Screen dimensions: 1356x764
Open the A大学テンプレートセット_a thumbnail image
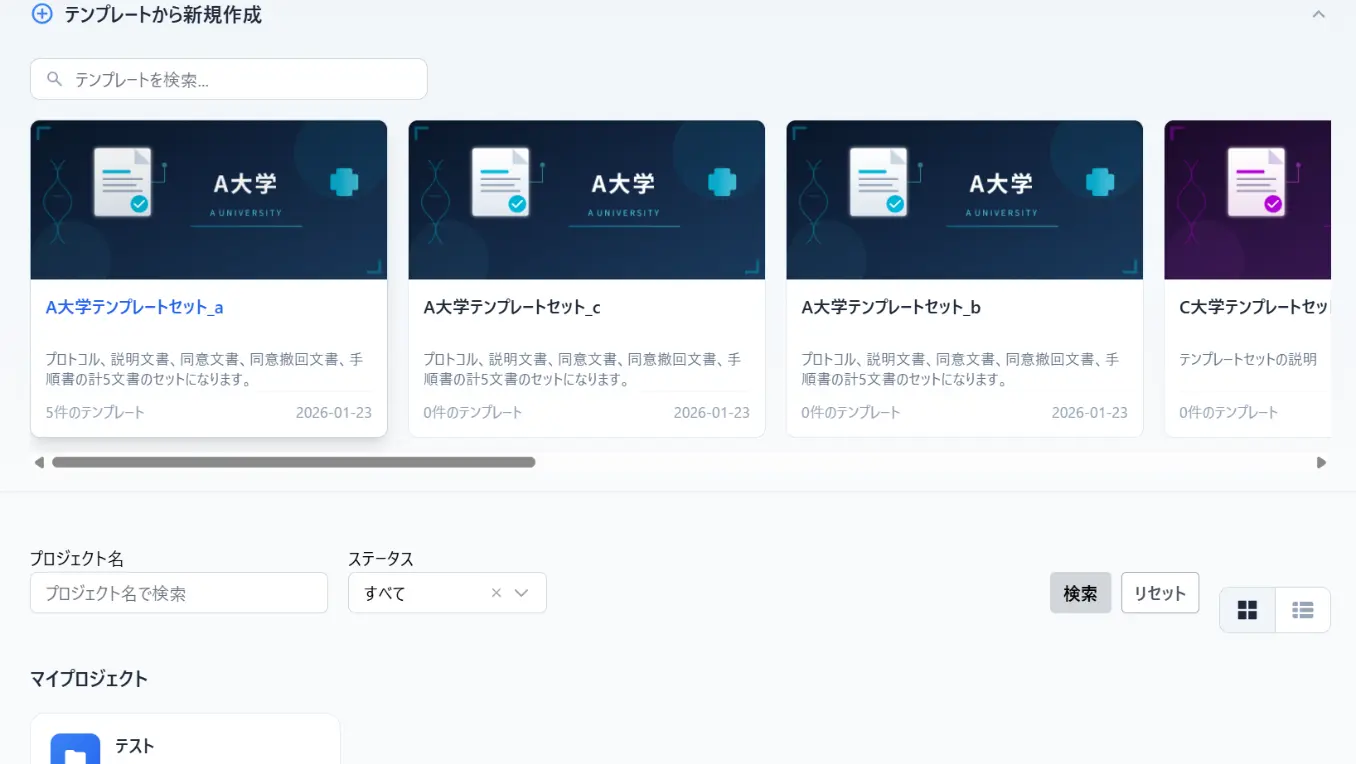point(208,200)
